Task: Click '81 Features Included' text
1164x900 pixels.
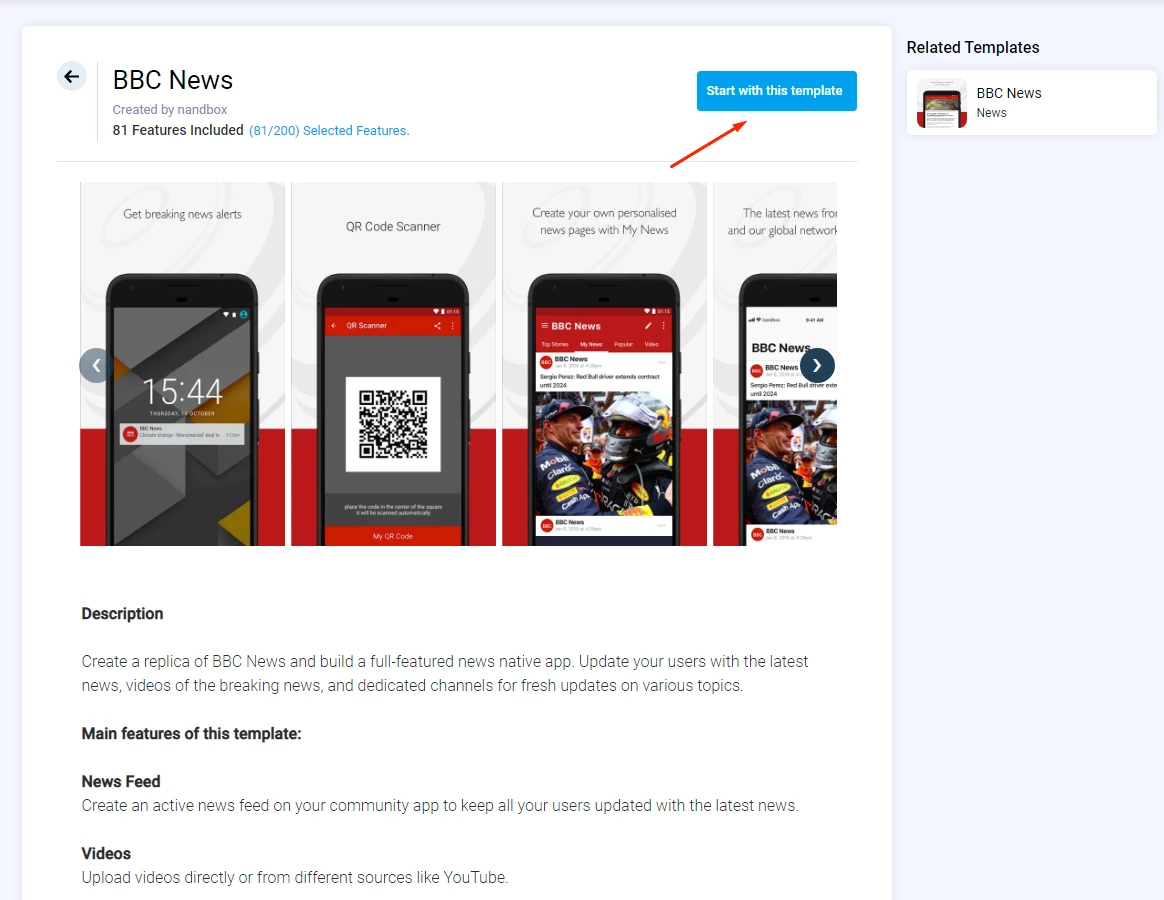Action: 178,130
